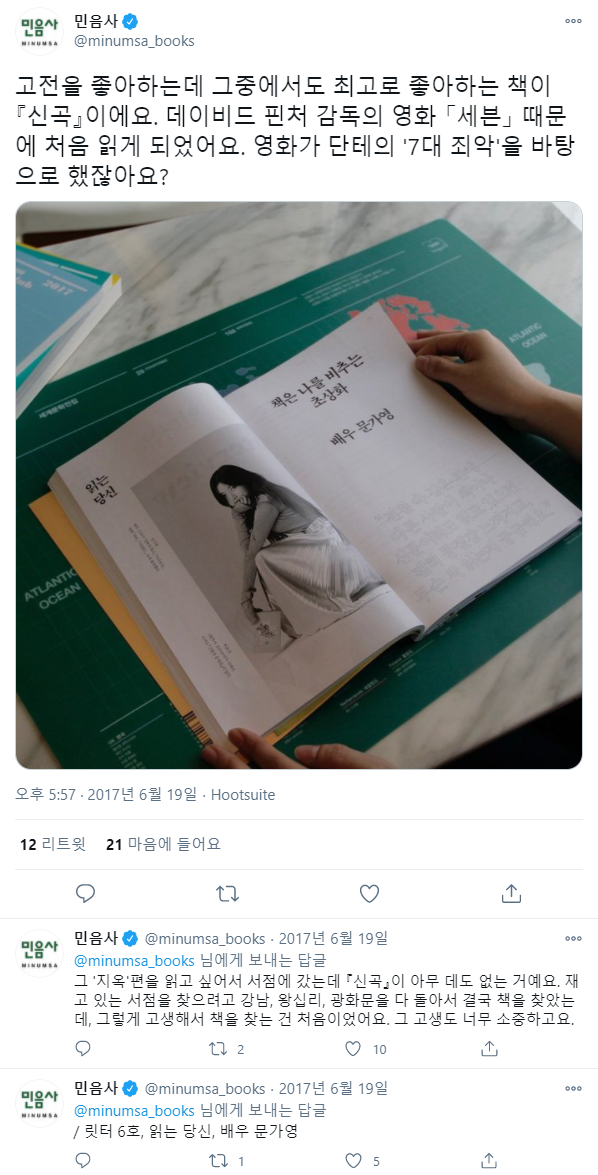This screenshot has height=1175, width=598.
Task: Open more options menu of main tweet
Action: tap(573, 21)
